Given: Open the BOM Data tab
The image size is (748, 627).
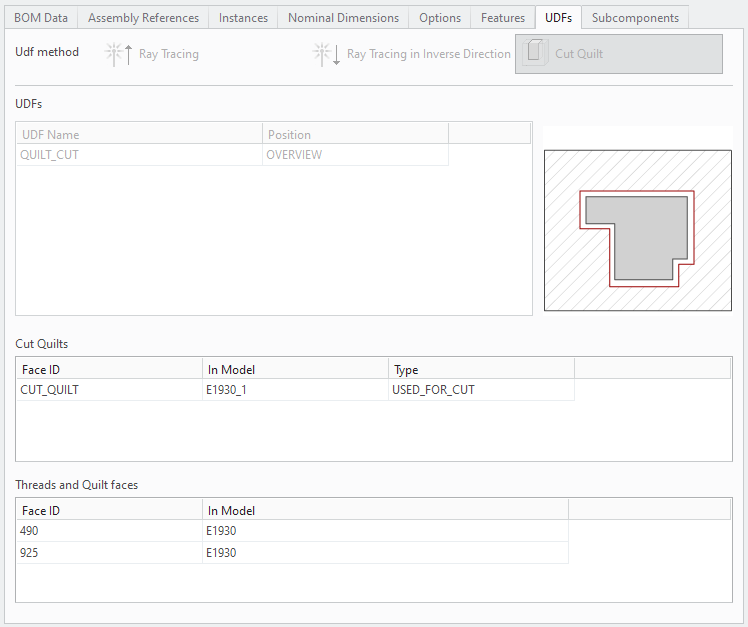Looking at the screenshot, I should point(41,18).
